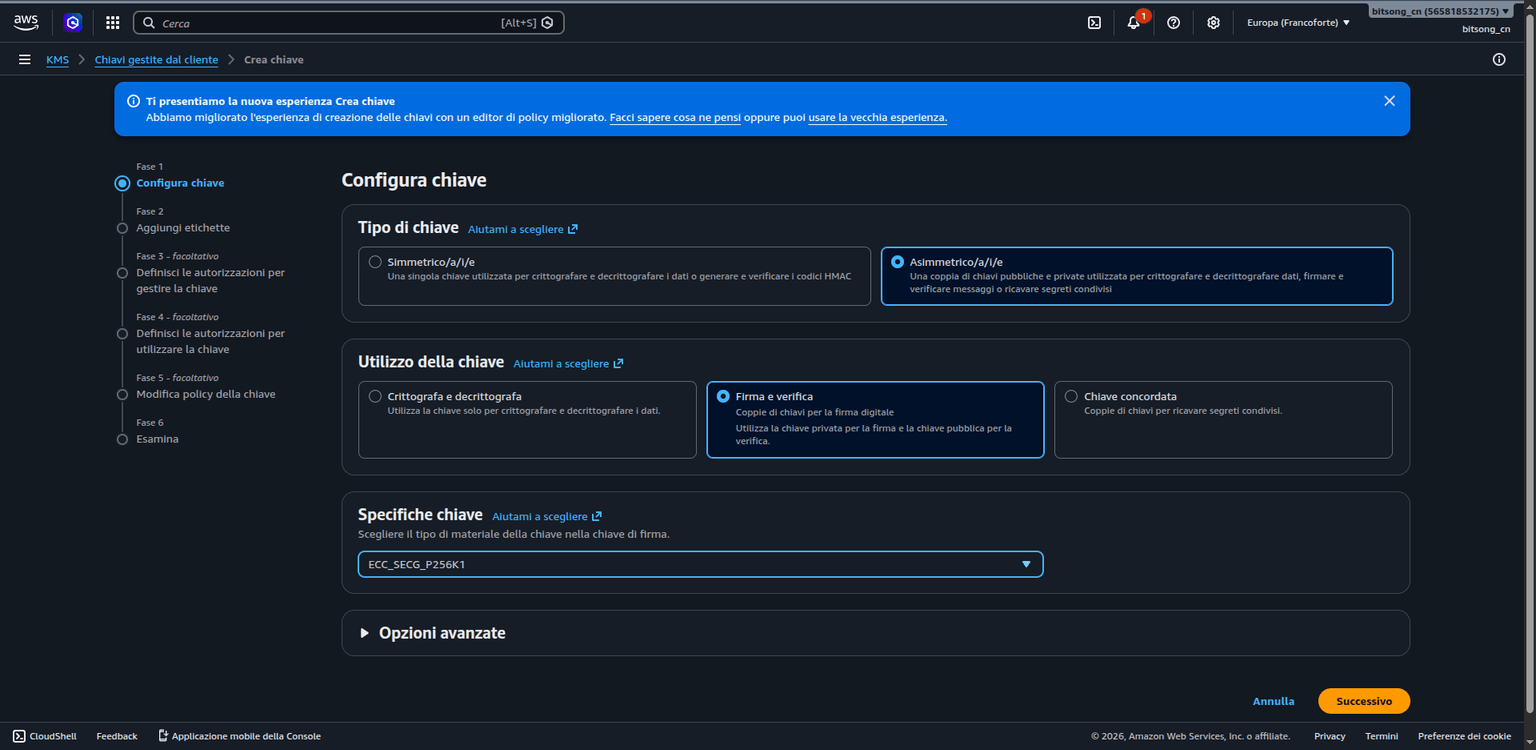Viewport: 1536px width, 750px height.
Task: Open Chiavi gestite dal cliente breadcrumb
Action: [156, 60]
